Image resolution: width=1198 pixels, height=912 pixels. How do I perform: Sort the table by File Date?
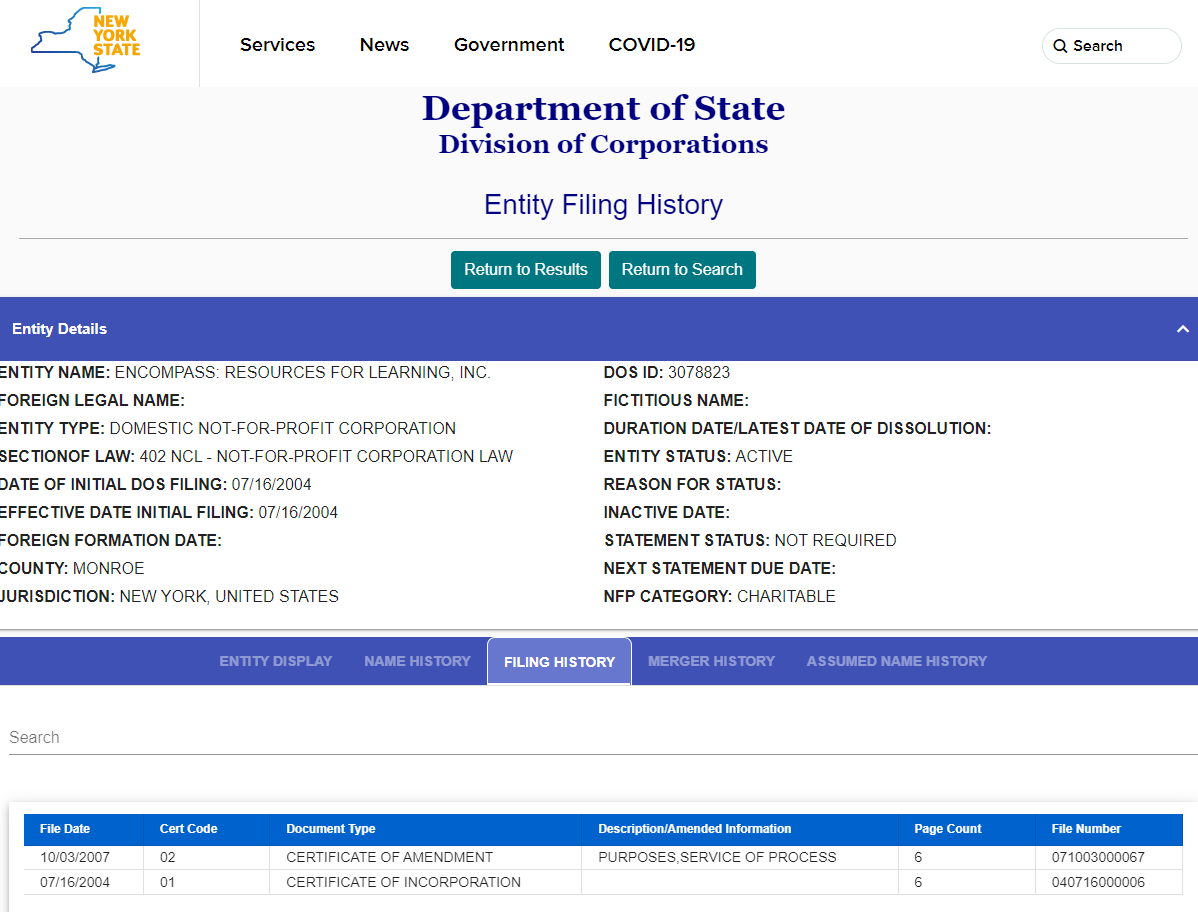pos(65,829)
